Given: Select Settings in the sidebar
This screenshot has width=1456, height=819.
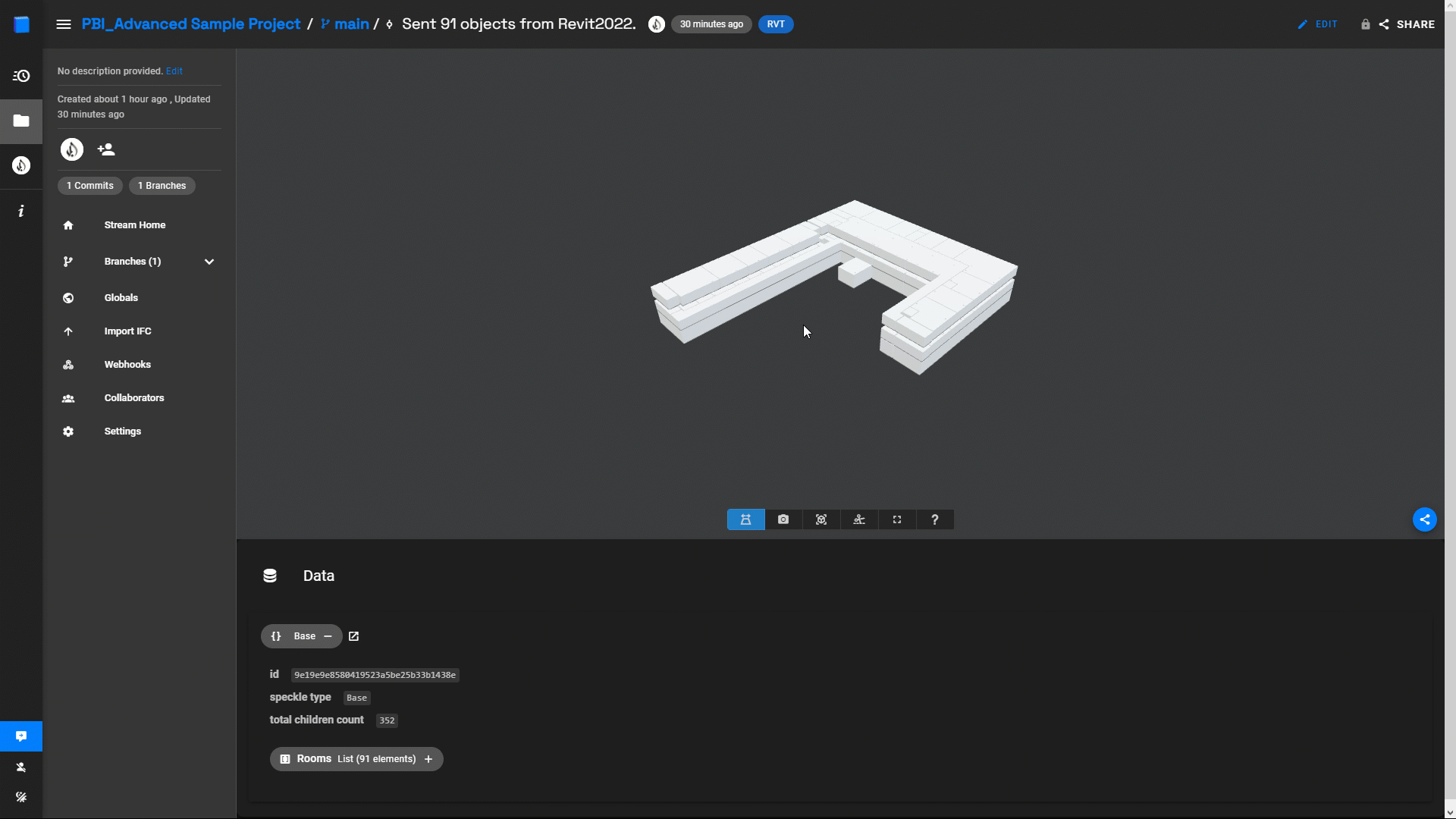Looking at the screenshot, I should coord(123,431).
